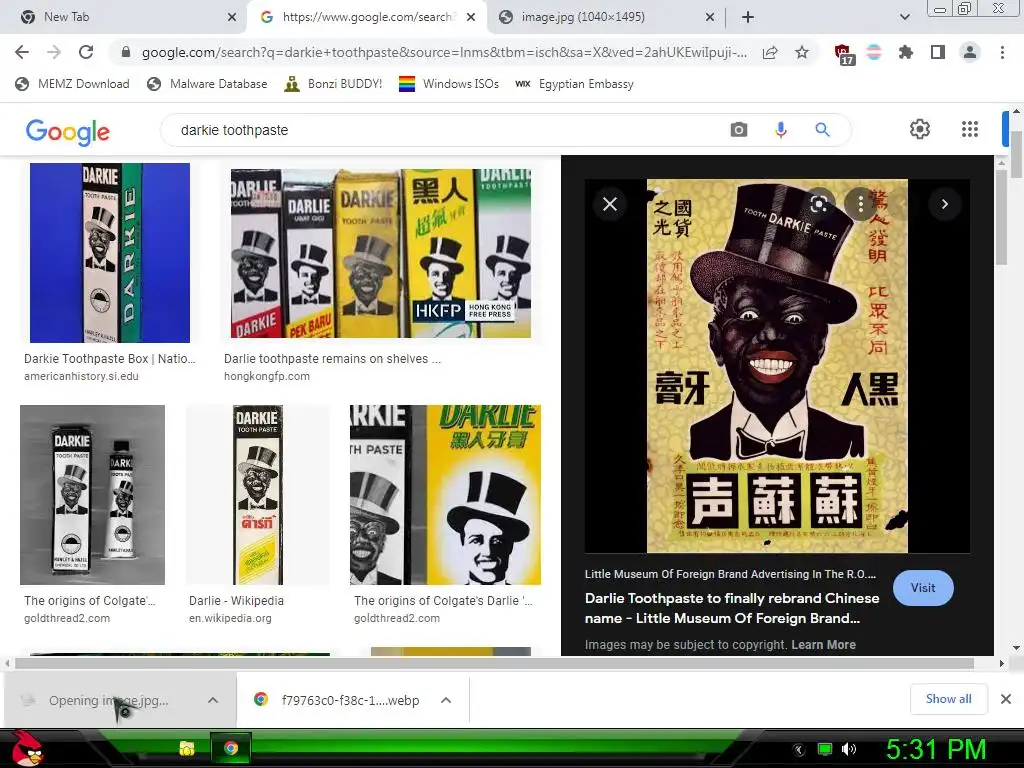Share this page via the address bar icon
1024x768 pixels.
(x=770, y=52)
